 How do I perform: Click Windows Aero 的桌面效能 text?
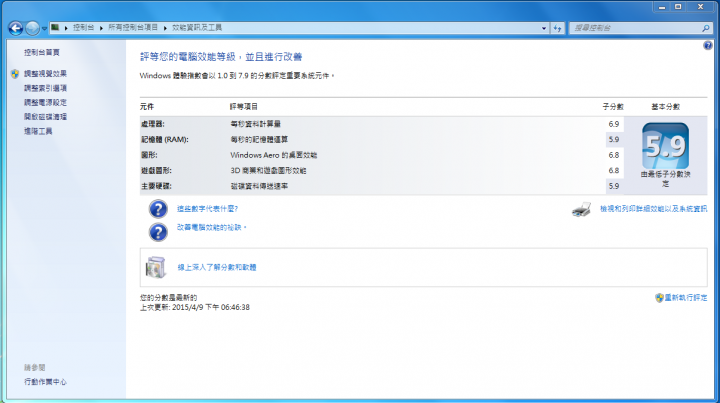[x=274, y=155]
